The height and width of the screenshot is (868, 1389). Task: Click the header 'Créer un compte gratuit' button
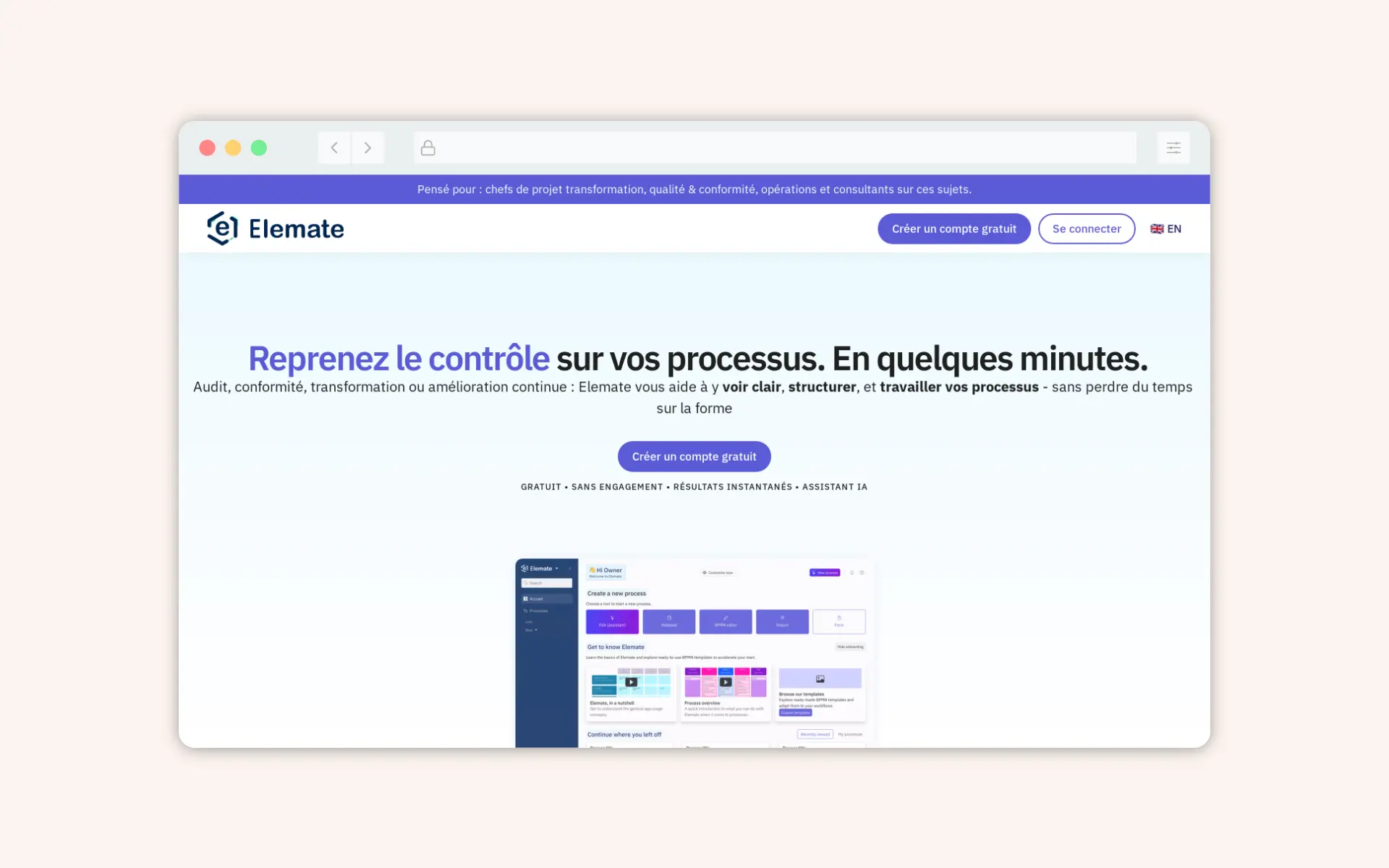pos(953,229)
